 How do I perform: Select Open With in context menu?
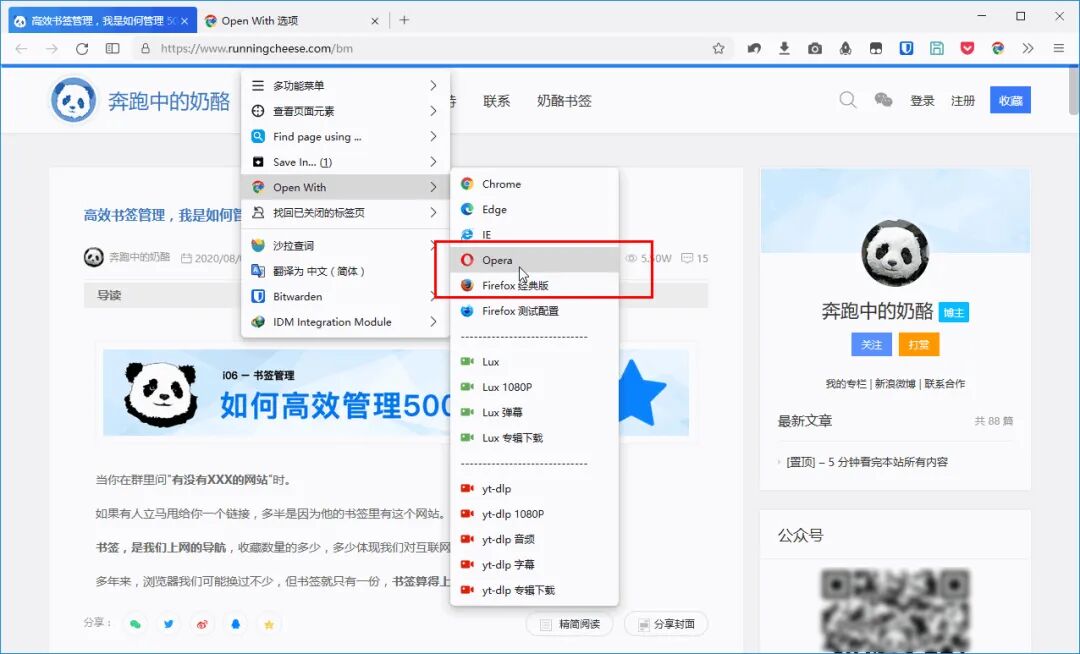point(345,187)
